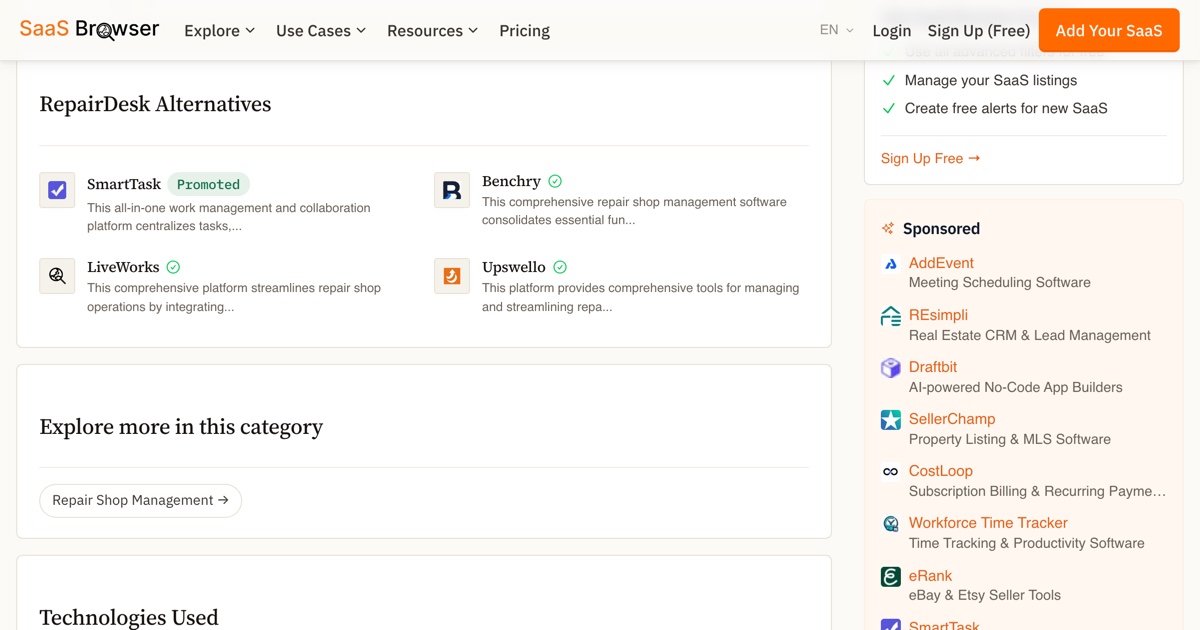Click 'Real Estate CRM & Lead Management' text
Viewport: 1200px width, 630px height.
click(1030, 335)
